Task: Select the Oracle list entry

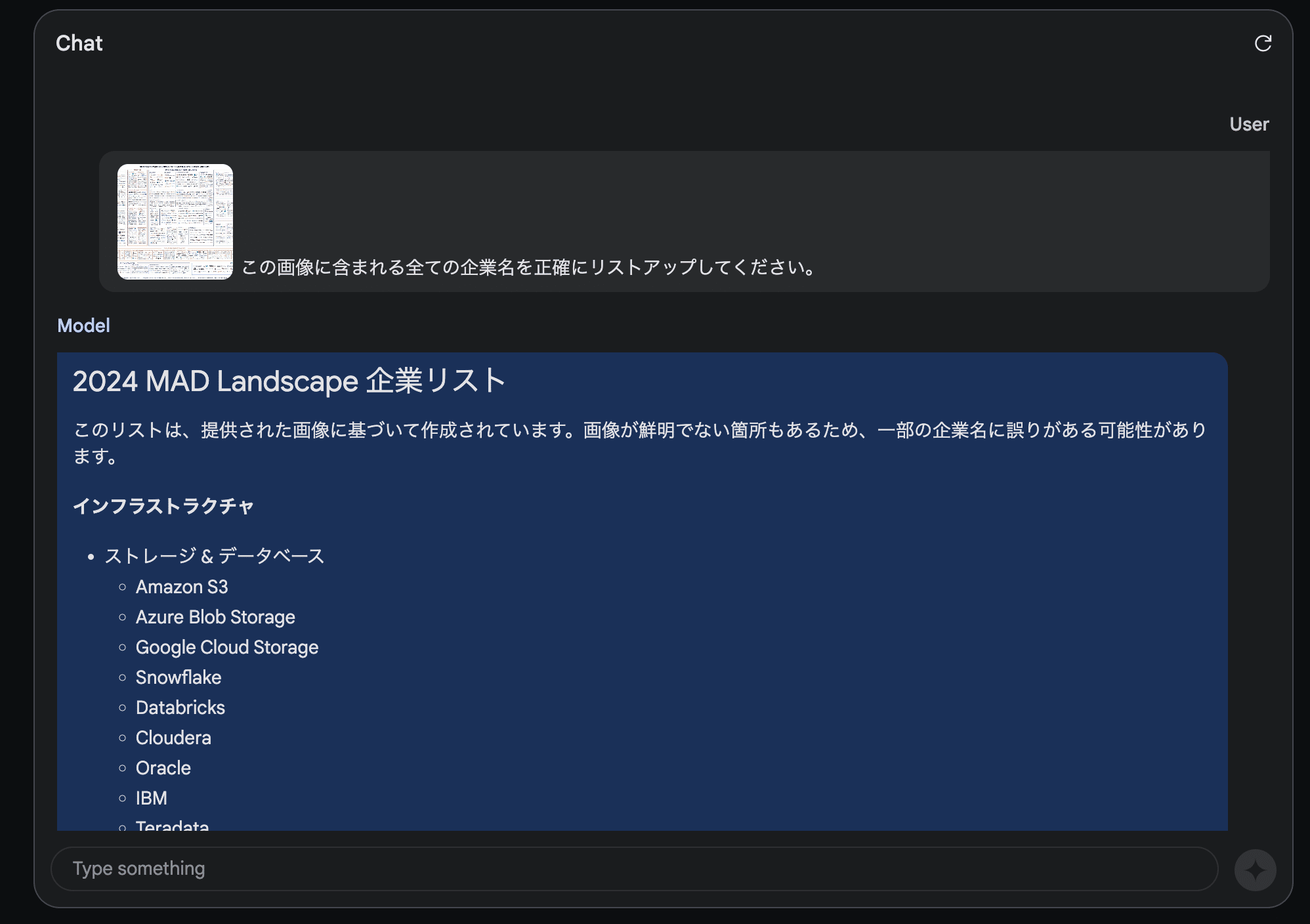Action: [x=163, y=768]
